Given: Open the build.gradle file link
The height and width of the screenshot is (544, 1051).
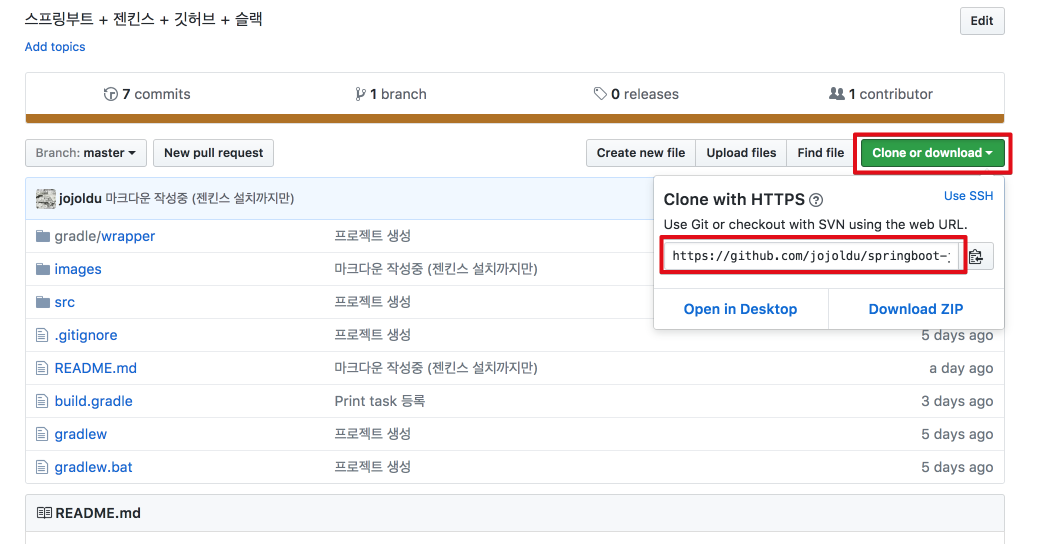Looking at the screenshot, I should coord(94,401).
